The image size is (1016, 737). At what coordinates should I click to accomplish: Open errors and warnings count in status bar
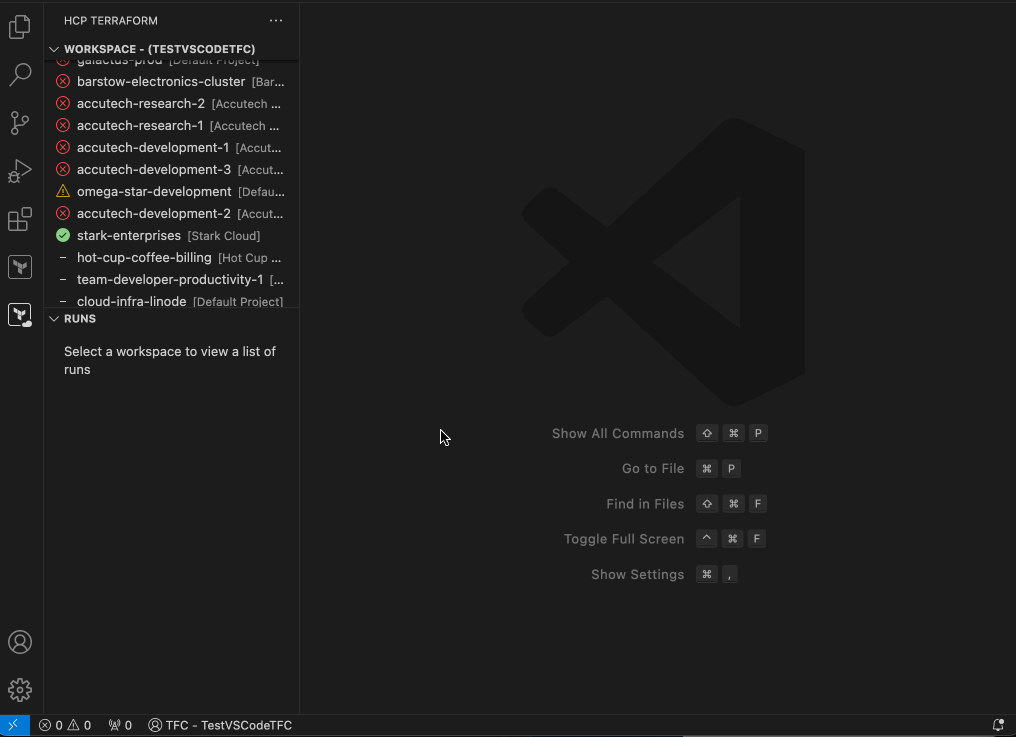65,725
